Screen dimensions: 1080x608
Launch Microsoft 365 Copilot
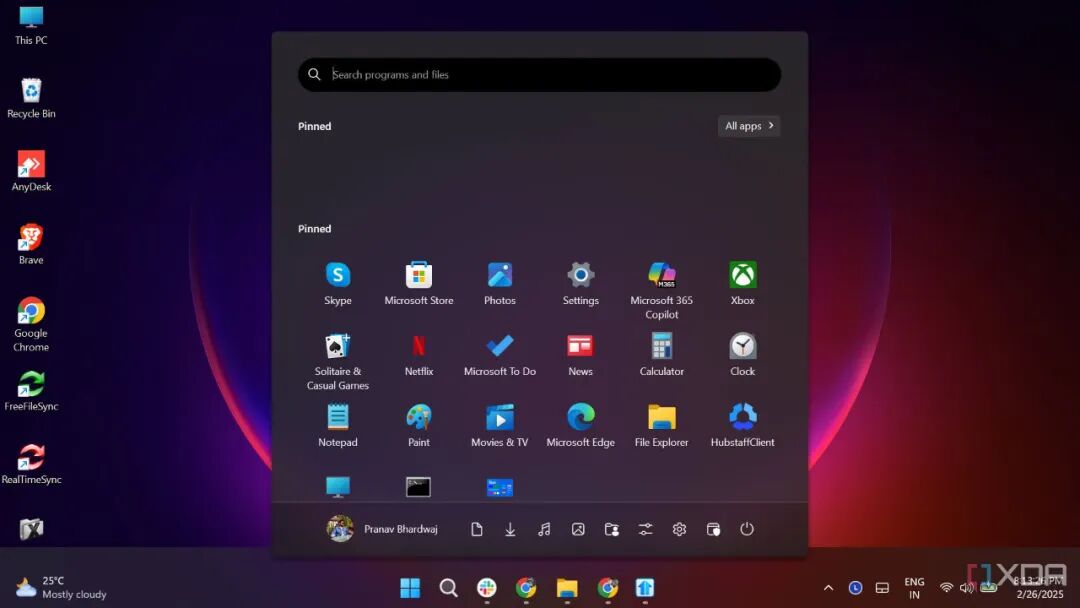click(661, 291)
